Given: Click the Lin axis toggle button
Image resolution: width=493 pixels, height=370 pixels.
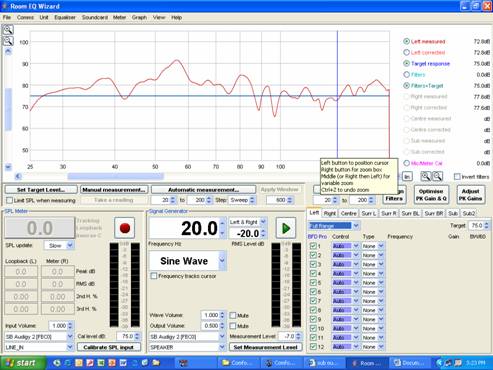Looking at the screenshot, I should [407, 176].
